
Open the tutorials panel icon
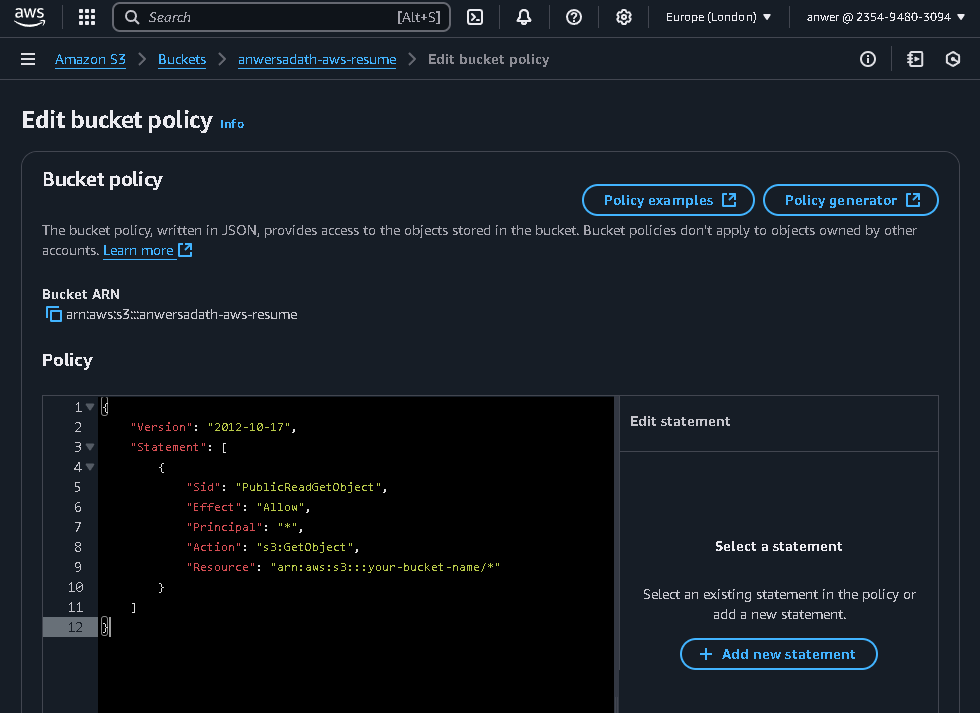tap(915, 59)
